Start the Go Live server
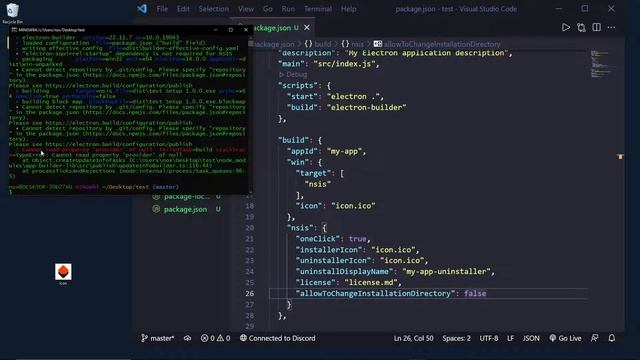Screen dimensions: 640x360 point(565,338)
